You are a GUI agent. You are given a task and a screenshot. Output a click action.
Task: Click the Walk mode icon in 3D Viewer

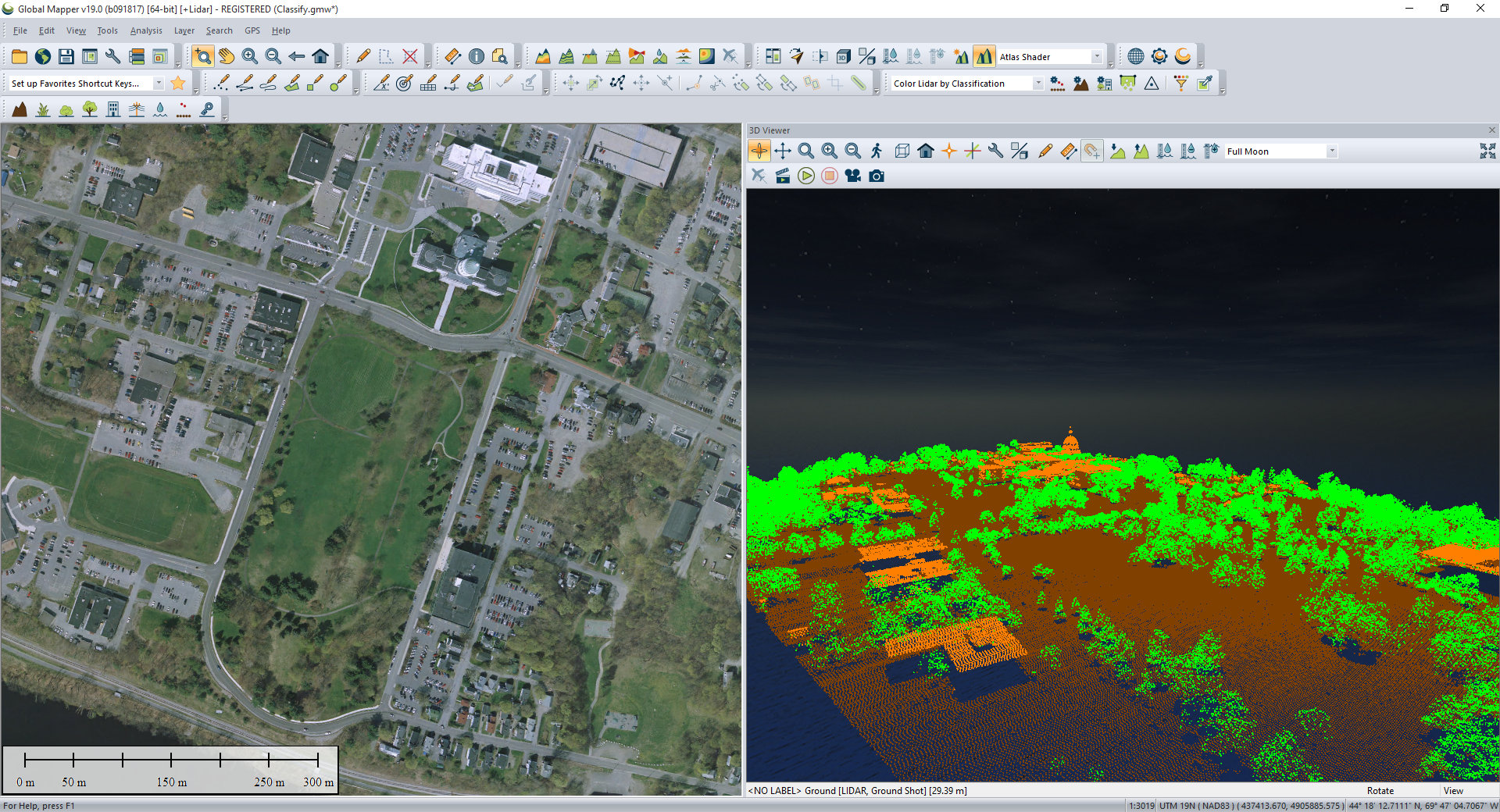tap(877, 151)
